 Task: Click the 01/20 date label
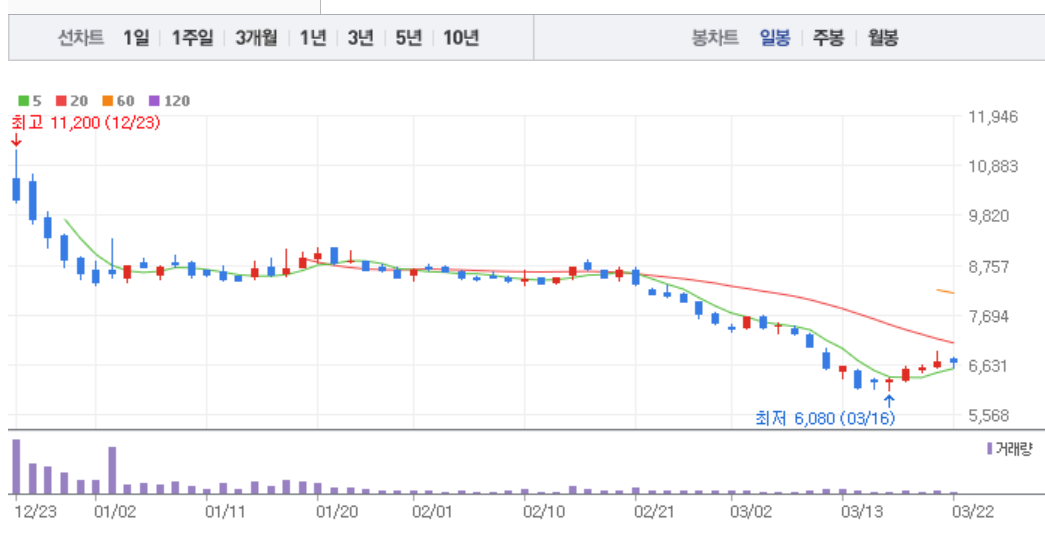[x=338, y=511]
